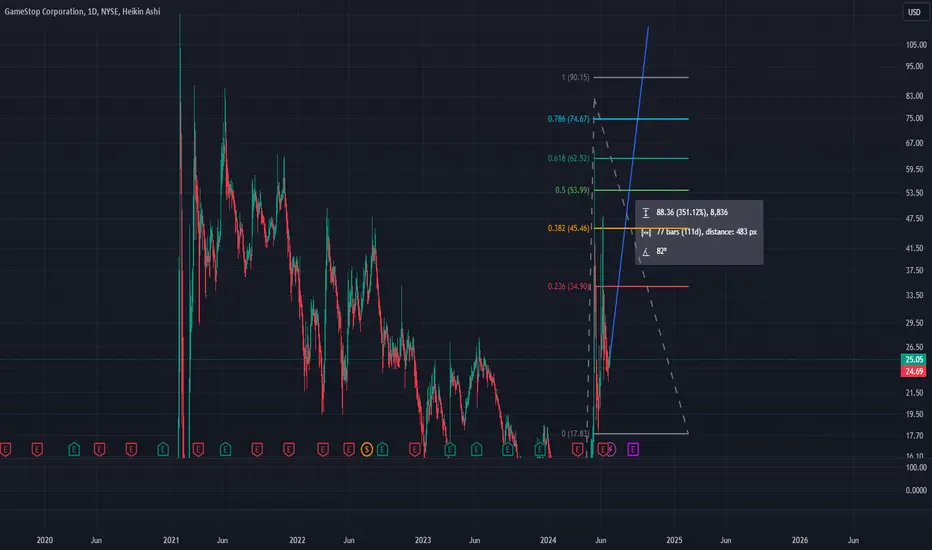Click 47.50 on the price axis
932x550 pixels.
click(914, 219)
